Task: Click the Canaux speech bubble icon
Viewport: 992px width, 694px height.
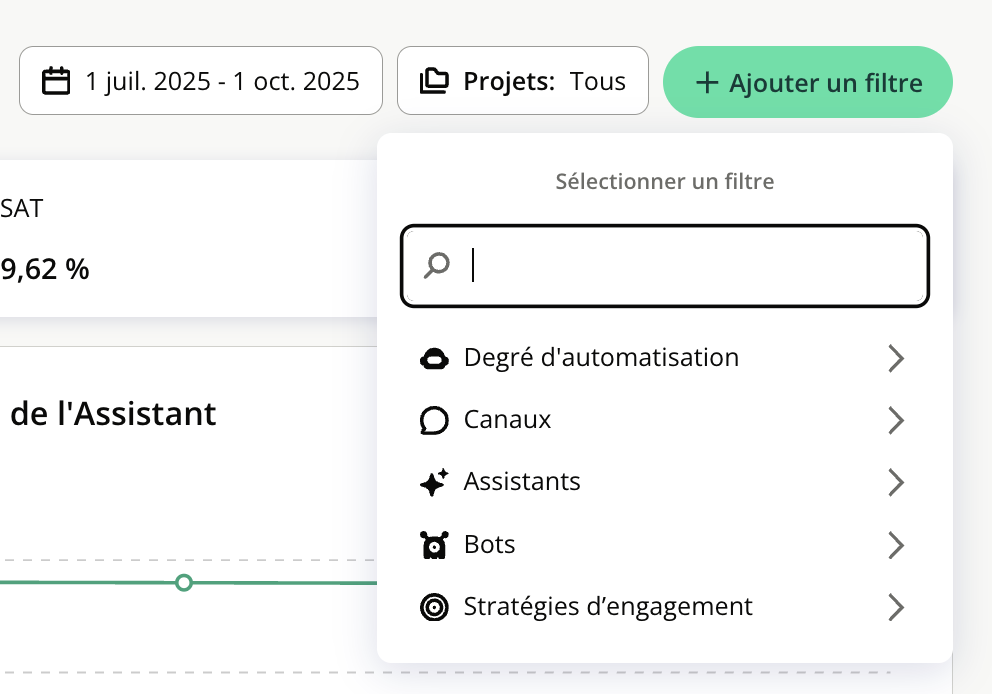Action: 434,420
